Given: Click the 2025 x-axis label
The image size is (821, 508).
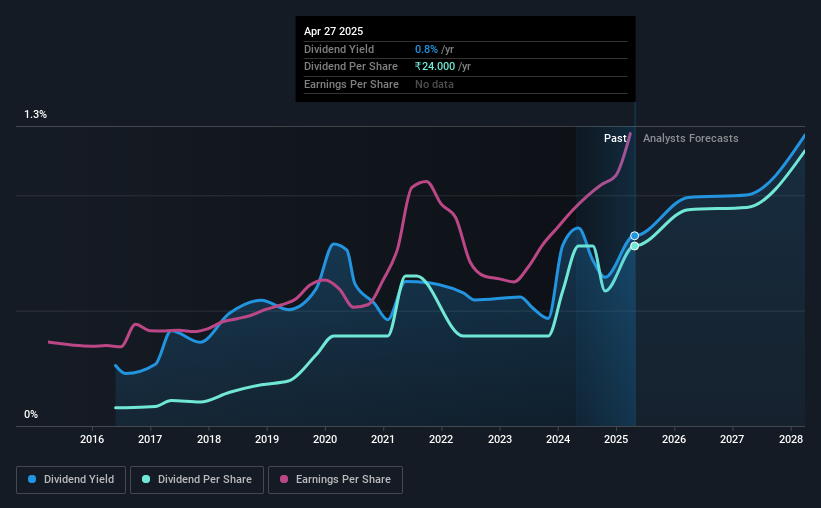Looking at the screenshot, I should pos(616,439).
